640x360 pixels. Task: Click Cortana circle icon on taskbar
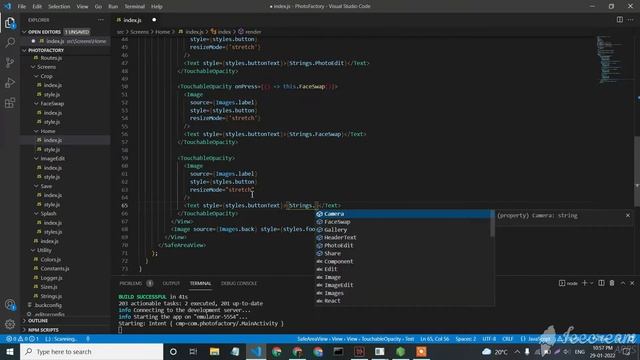pyautogui.click(x=173, y=351)
